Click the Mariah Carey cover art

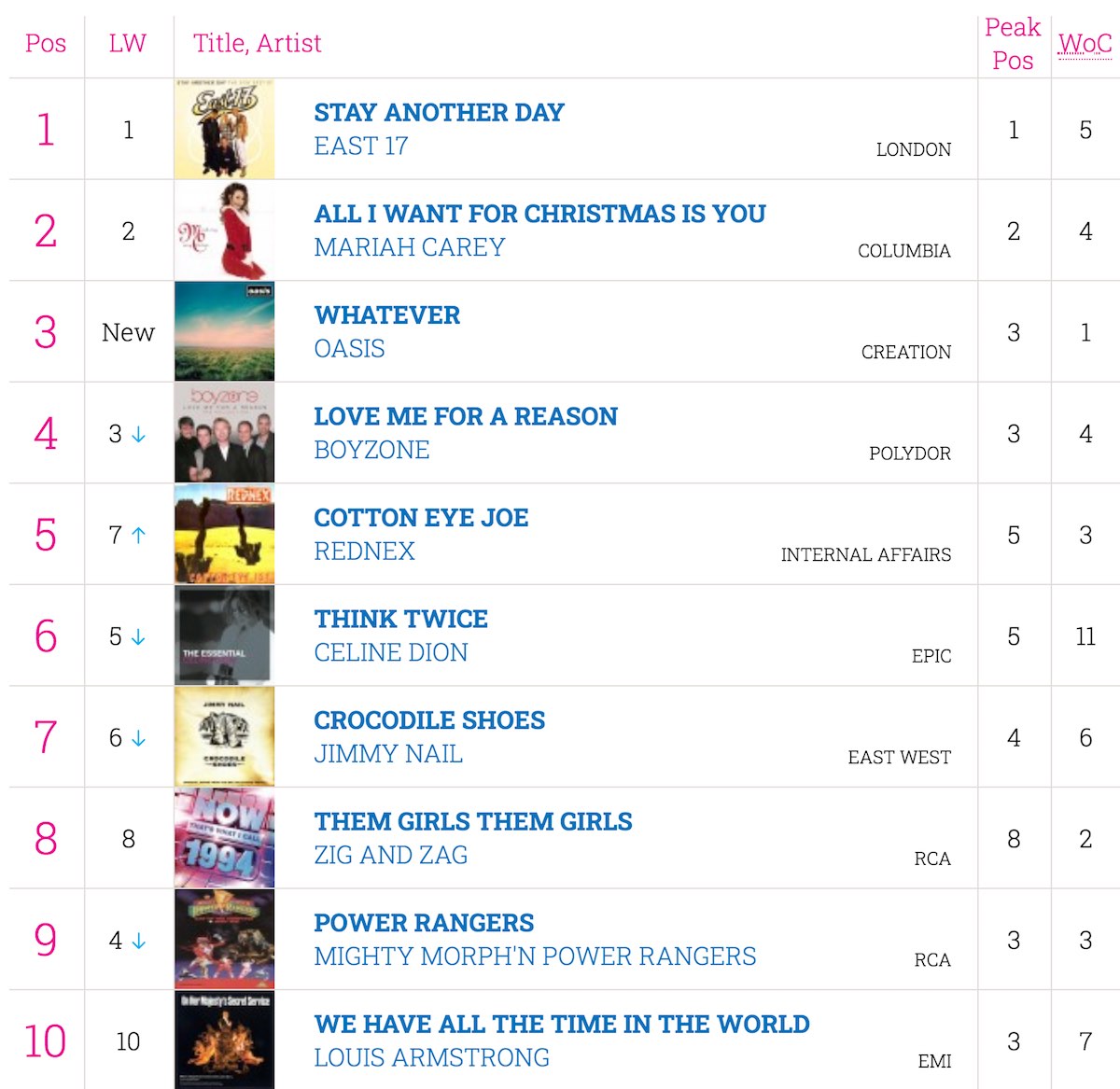click(224, 230)
